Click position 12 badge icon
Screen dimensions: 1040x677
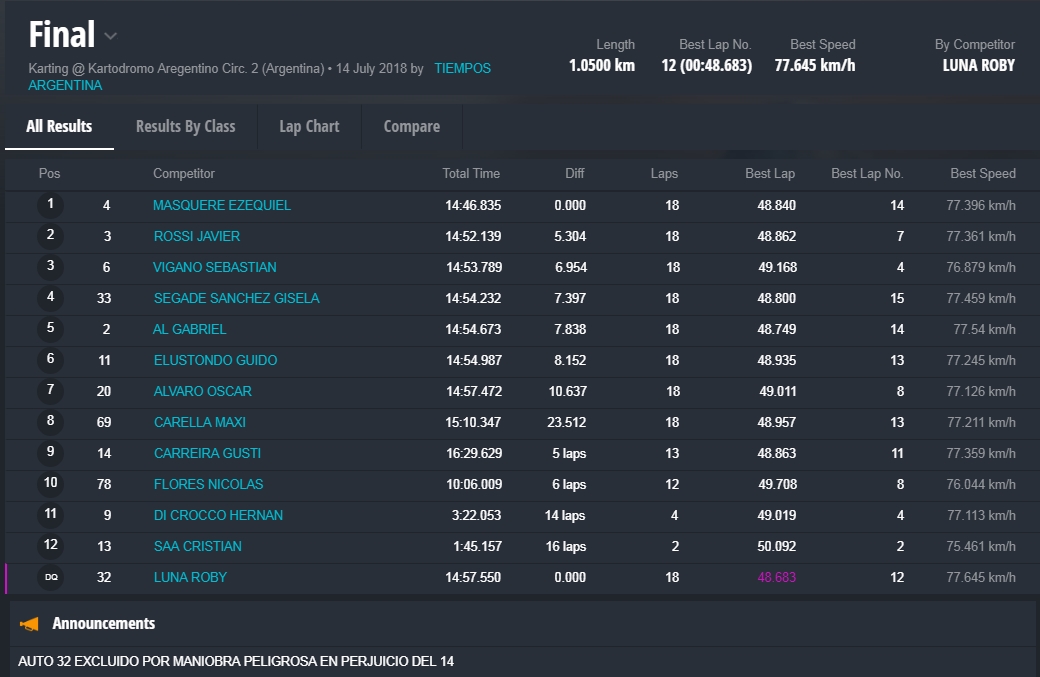click(x=50, y=546)
